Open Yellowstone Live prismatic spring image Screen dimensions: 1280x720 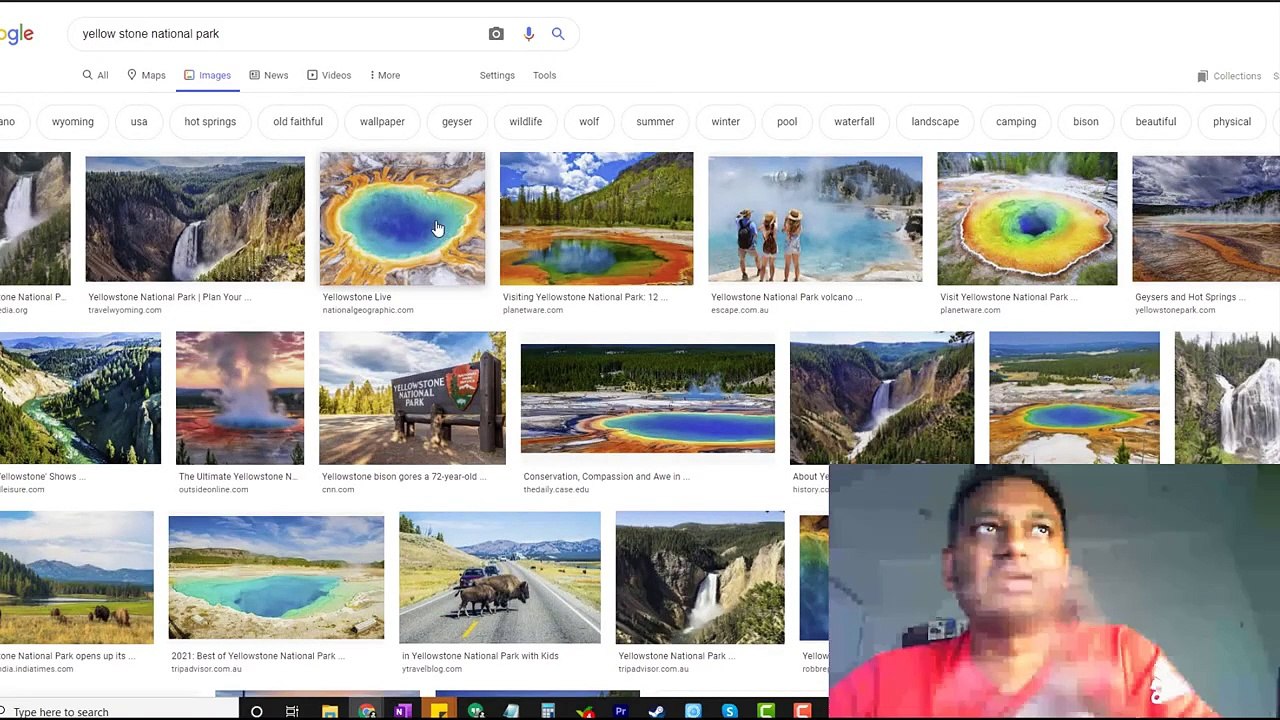pos(402,219)
